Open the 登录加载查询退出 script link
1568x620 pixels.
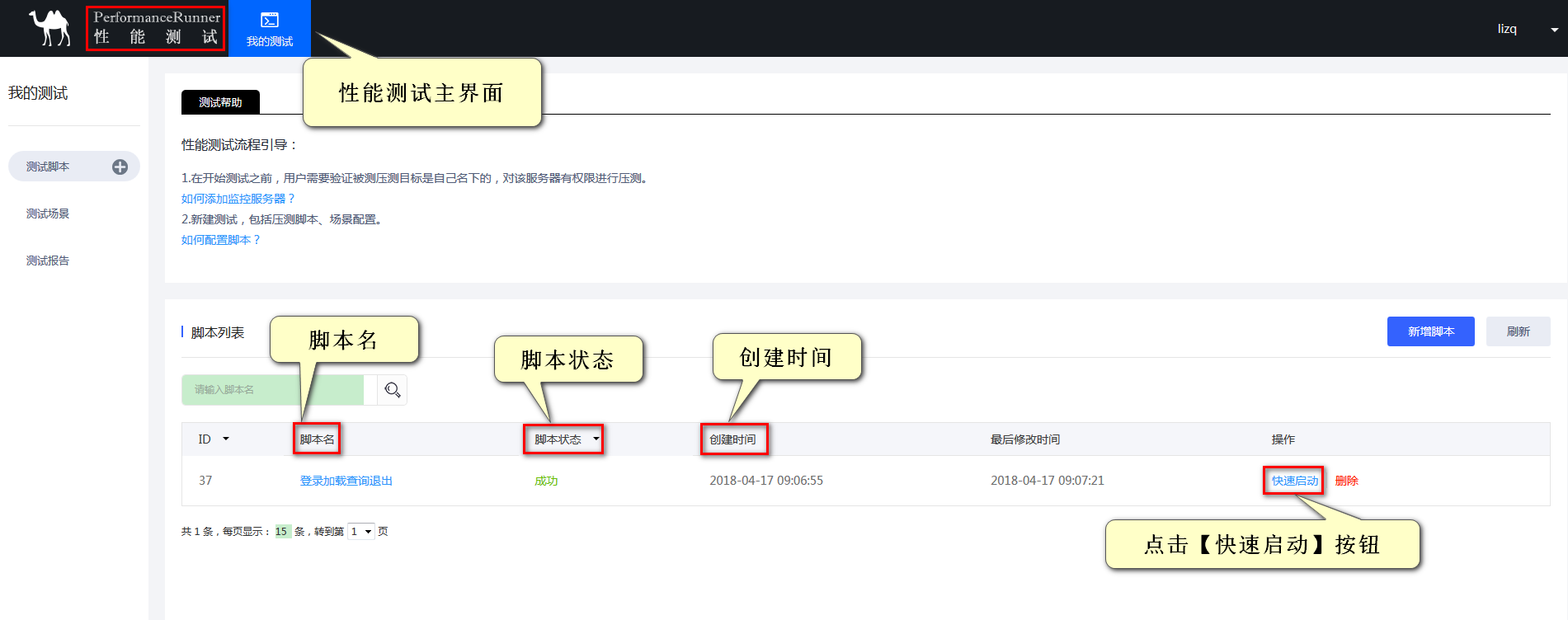(346, 481)
